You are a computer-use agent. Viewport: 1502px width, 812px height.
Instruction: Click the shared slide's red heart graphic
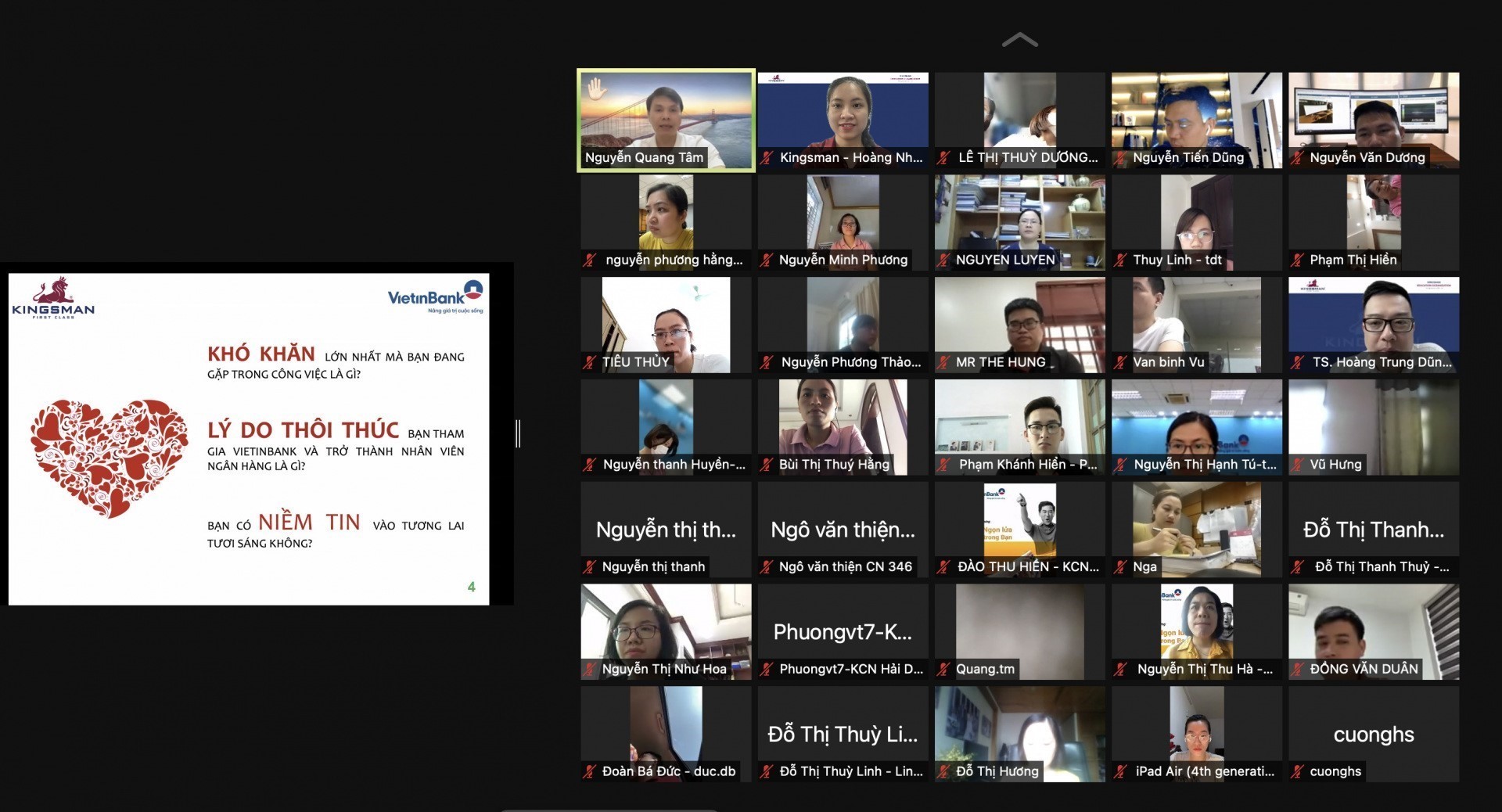tap(109, 458)
